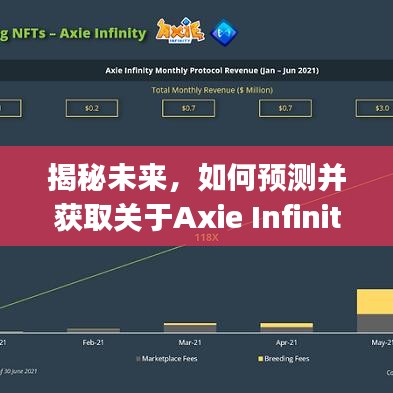Click the yellow Breeding Fees legend square

click(261, 359)
